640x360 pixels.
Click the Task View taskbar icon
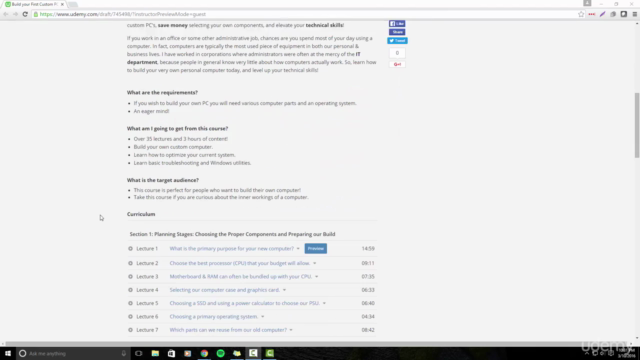[139, 353]
